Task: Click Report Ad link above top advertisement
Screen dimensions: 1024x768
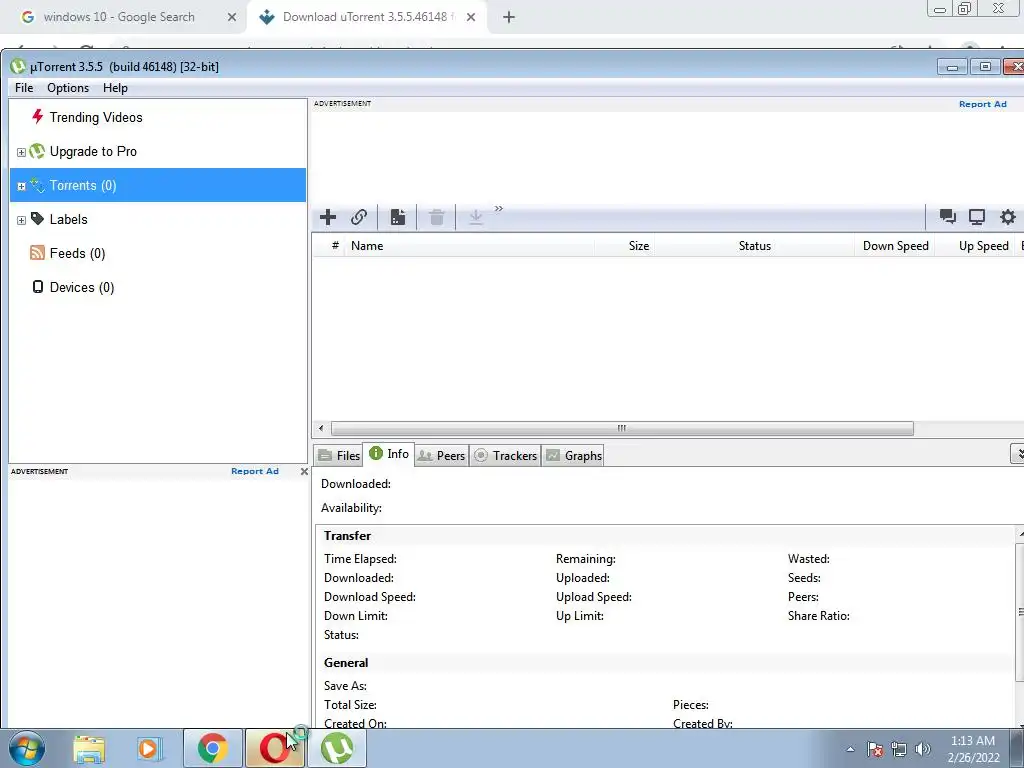Action: (982, 104)
